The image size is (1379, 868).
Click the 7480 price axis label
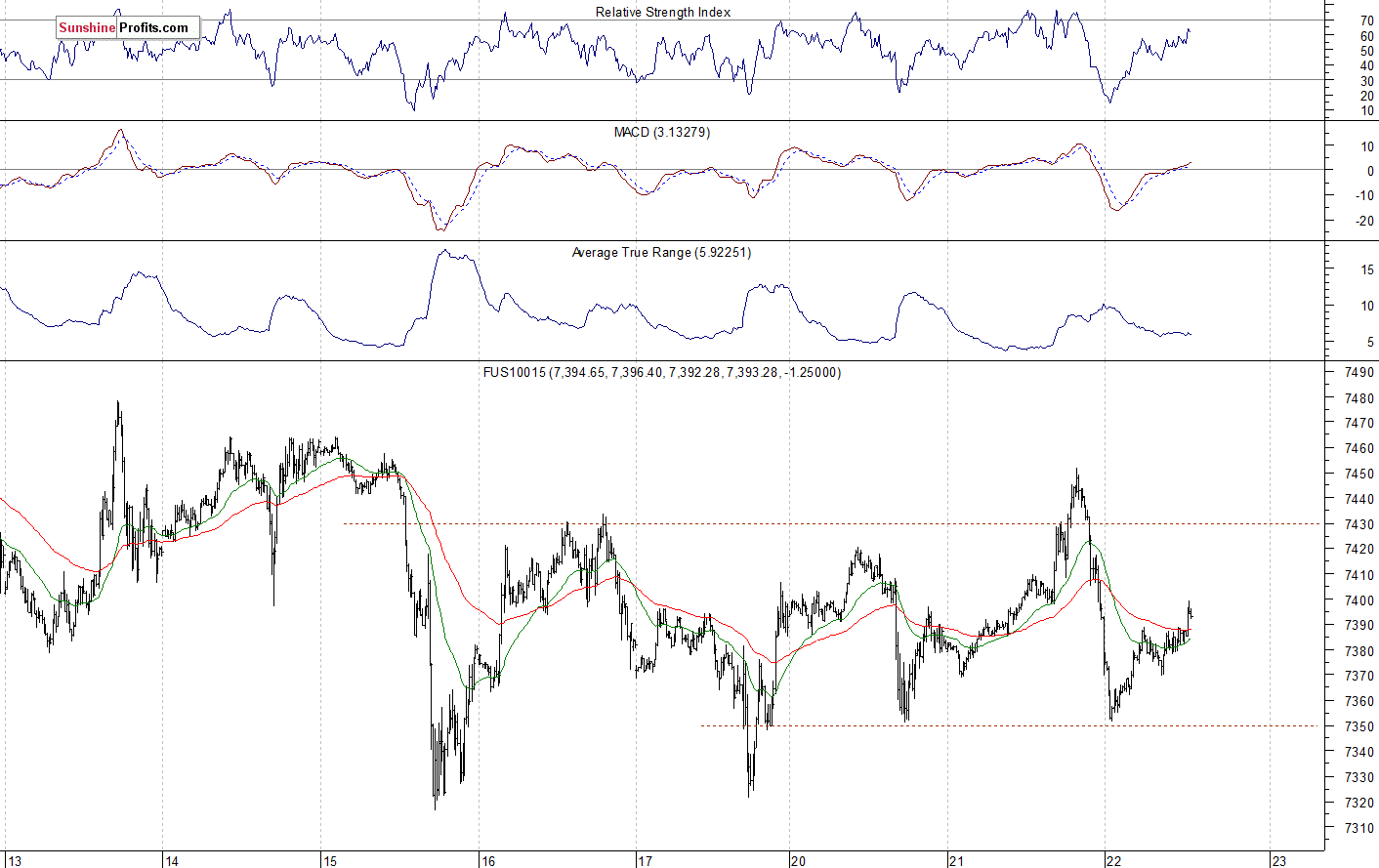[1359, 398]
